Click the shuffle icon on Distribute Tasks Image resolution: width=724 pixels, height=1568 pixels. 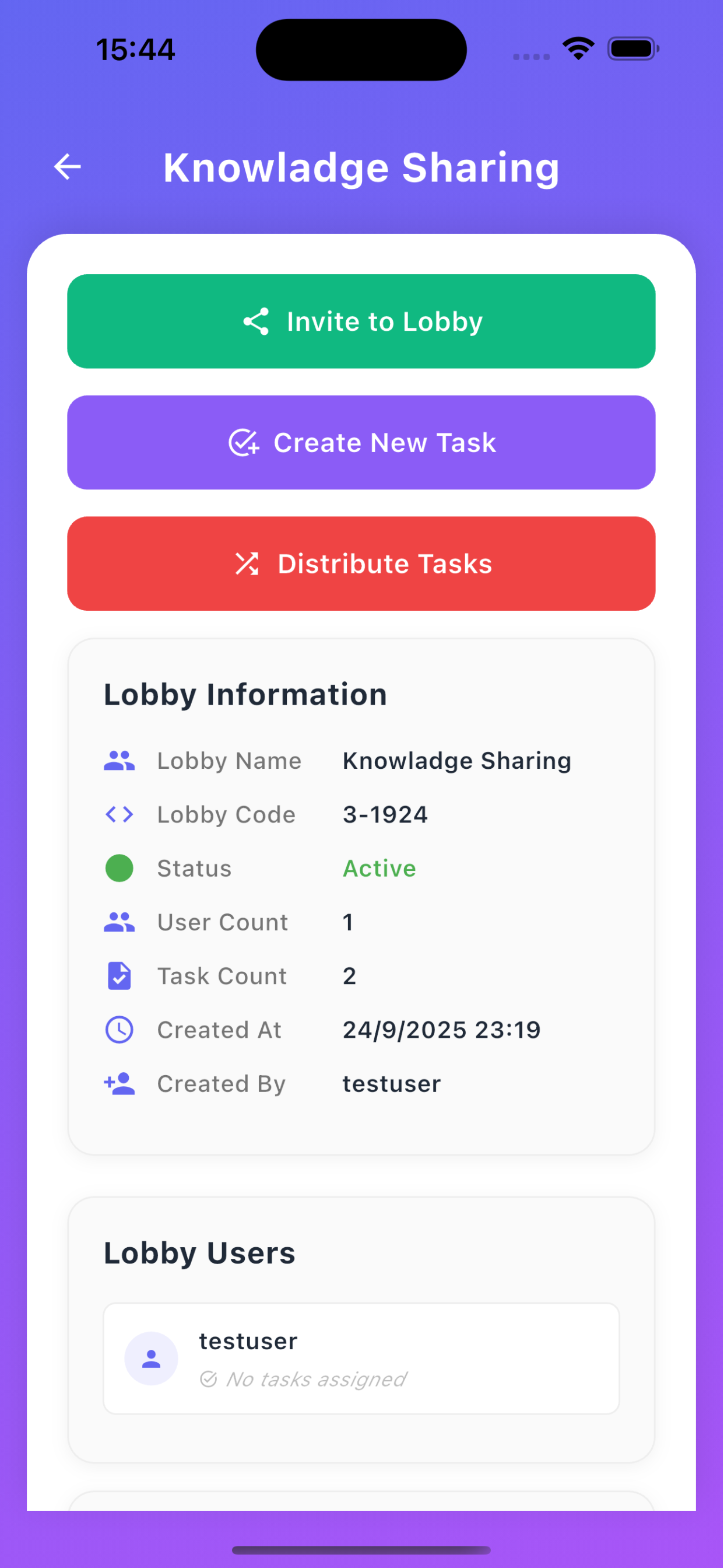[247, 563]
